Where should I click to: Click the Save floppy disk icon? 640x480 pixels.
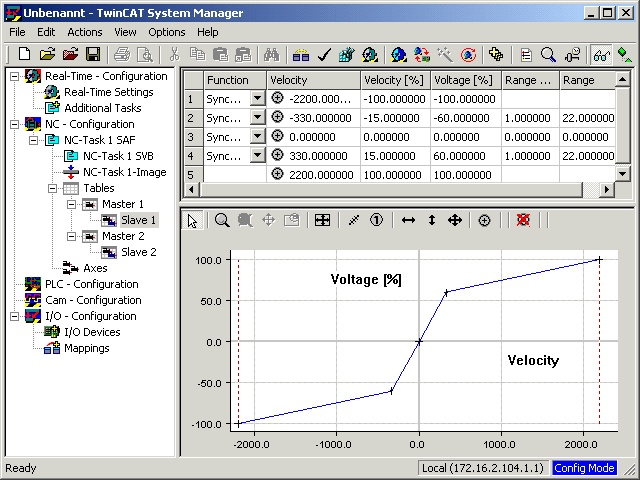93,54
